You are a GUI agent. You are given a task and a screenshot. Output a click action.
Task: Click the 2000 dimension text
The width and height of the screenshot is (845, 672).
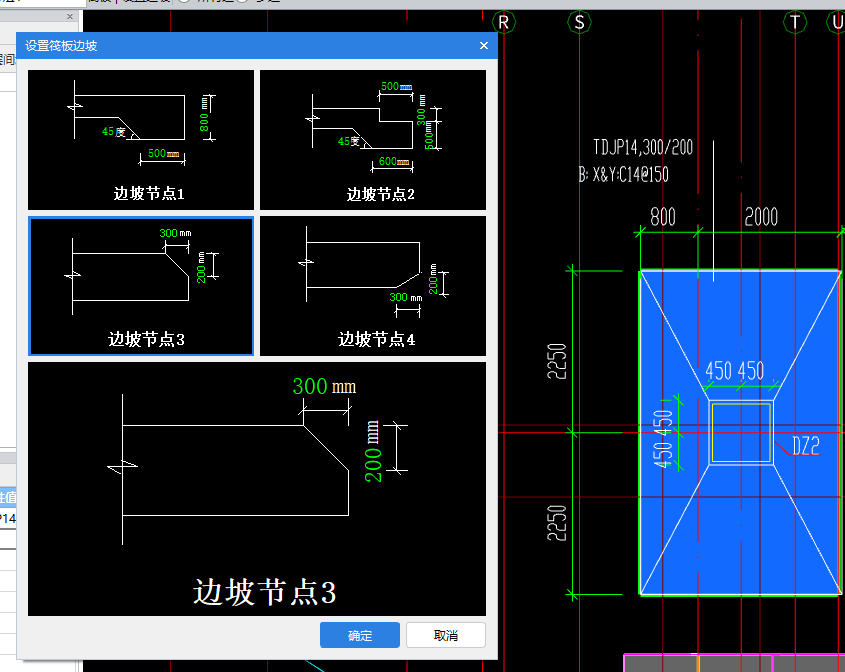pyautogui.click(x=761, y=217)
